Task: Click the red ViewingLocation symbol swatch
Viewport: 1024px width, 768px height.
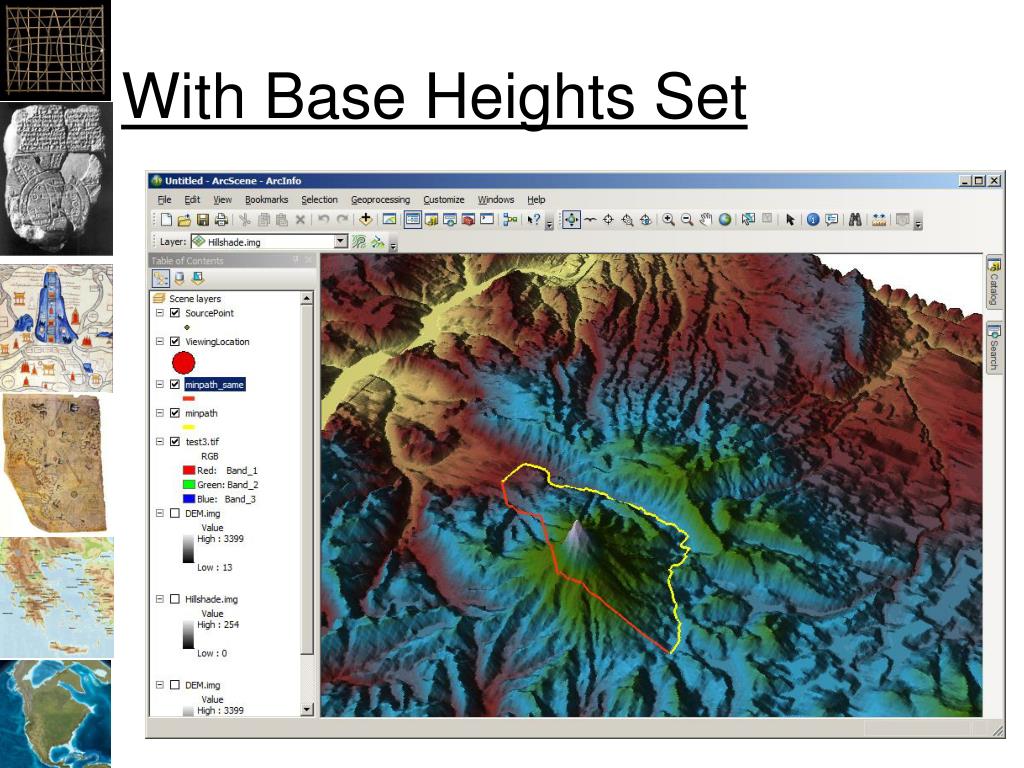Action: coord(184,362)
